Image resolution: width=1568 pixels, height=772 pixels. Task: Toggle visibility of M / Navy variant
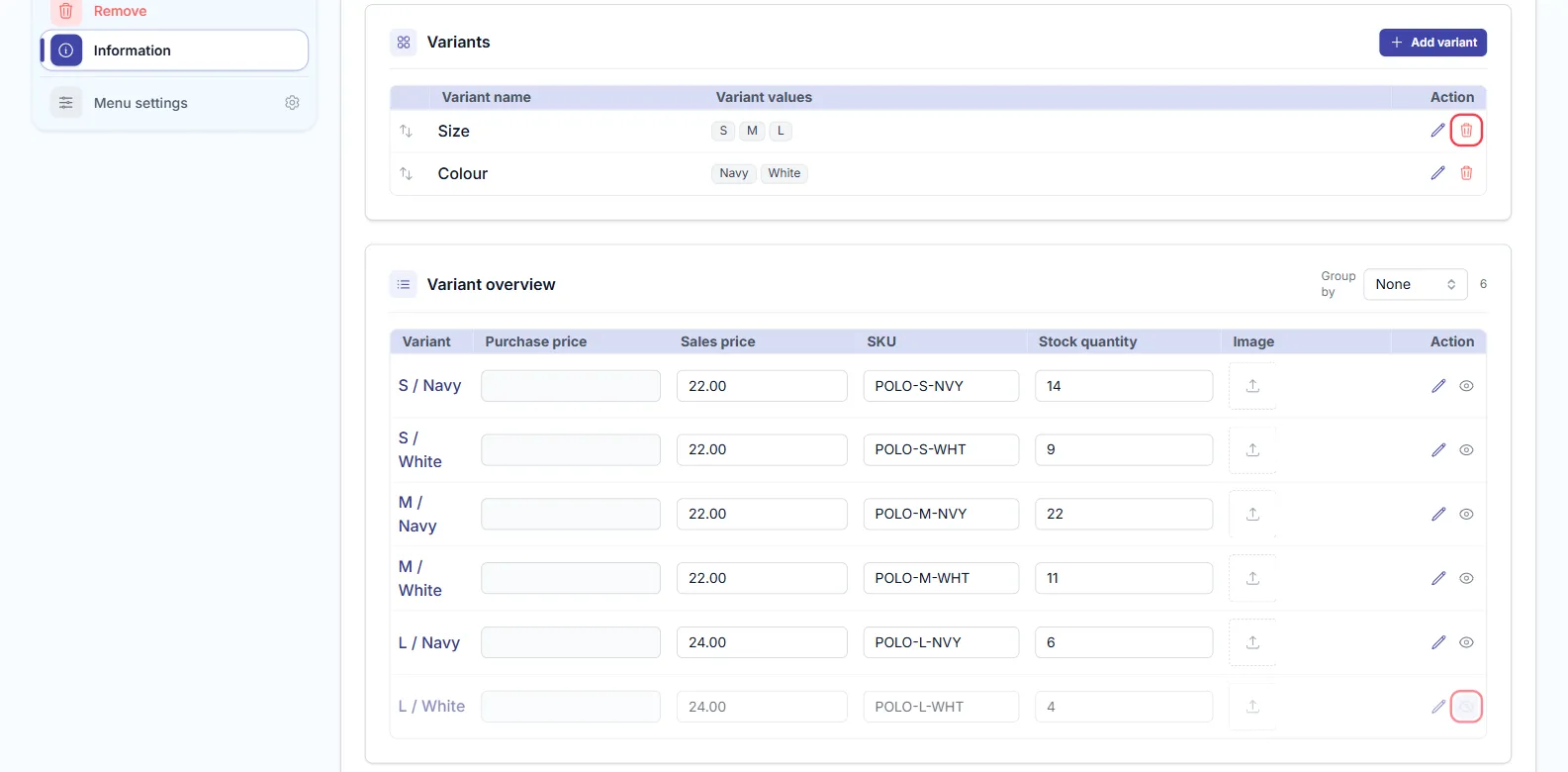[x=1466, y=514]
